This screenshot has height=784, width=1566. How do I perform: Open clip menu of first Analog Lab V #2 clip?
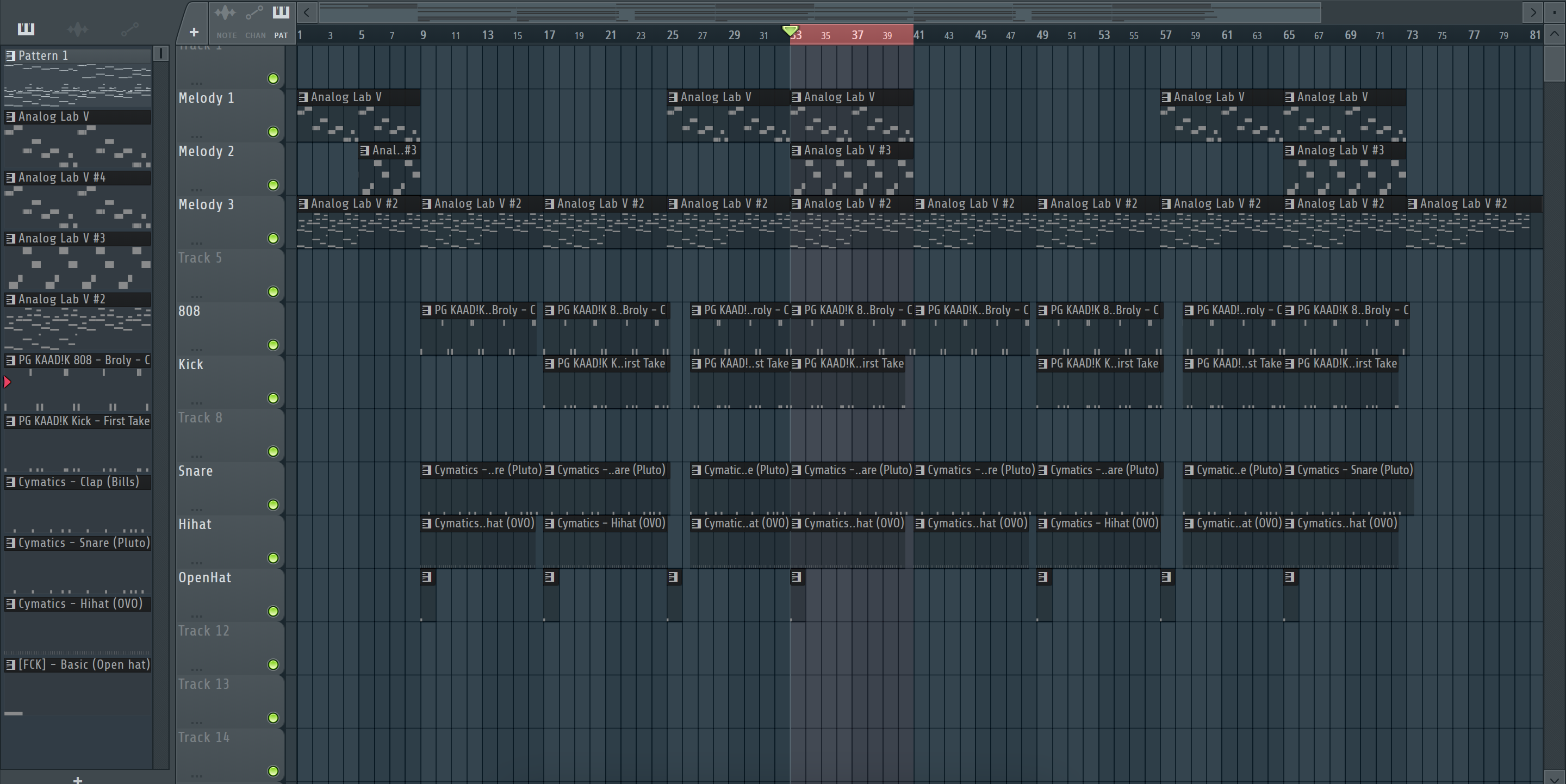303,203
